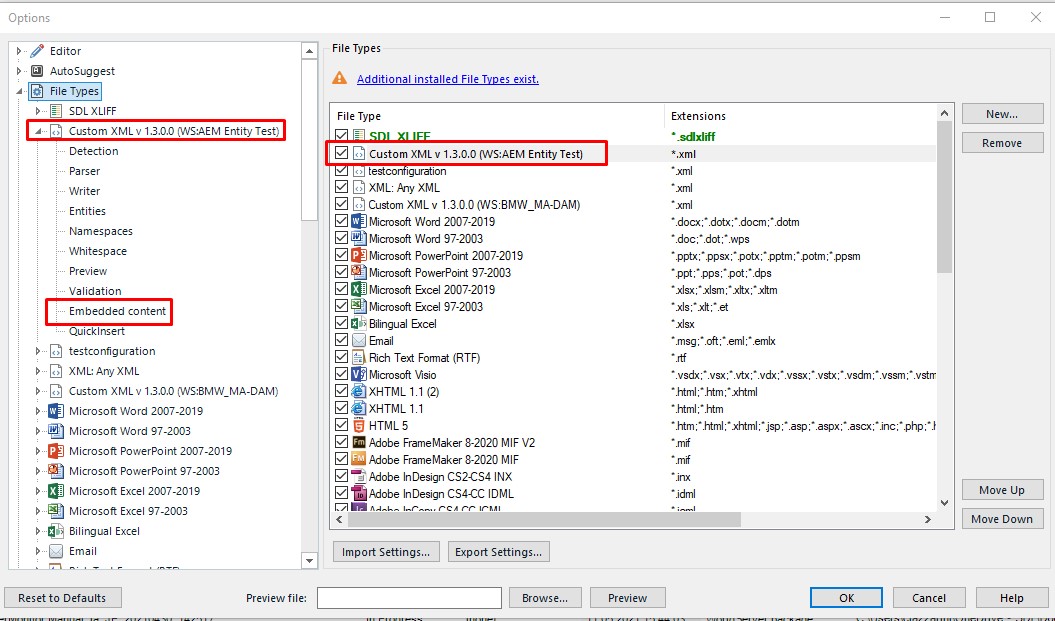Go to the Writer settings page
Image resolution: width=1055 pixels, height=621 pixels.
84,191
